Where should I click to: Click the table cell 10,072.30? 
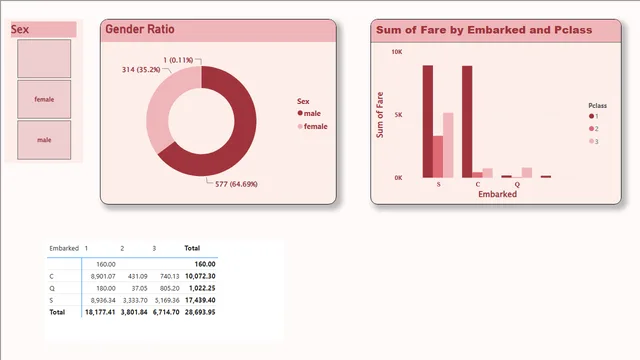tap(200, 276)
